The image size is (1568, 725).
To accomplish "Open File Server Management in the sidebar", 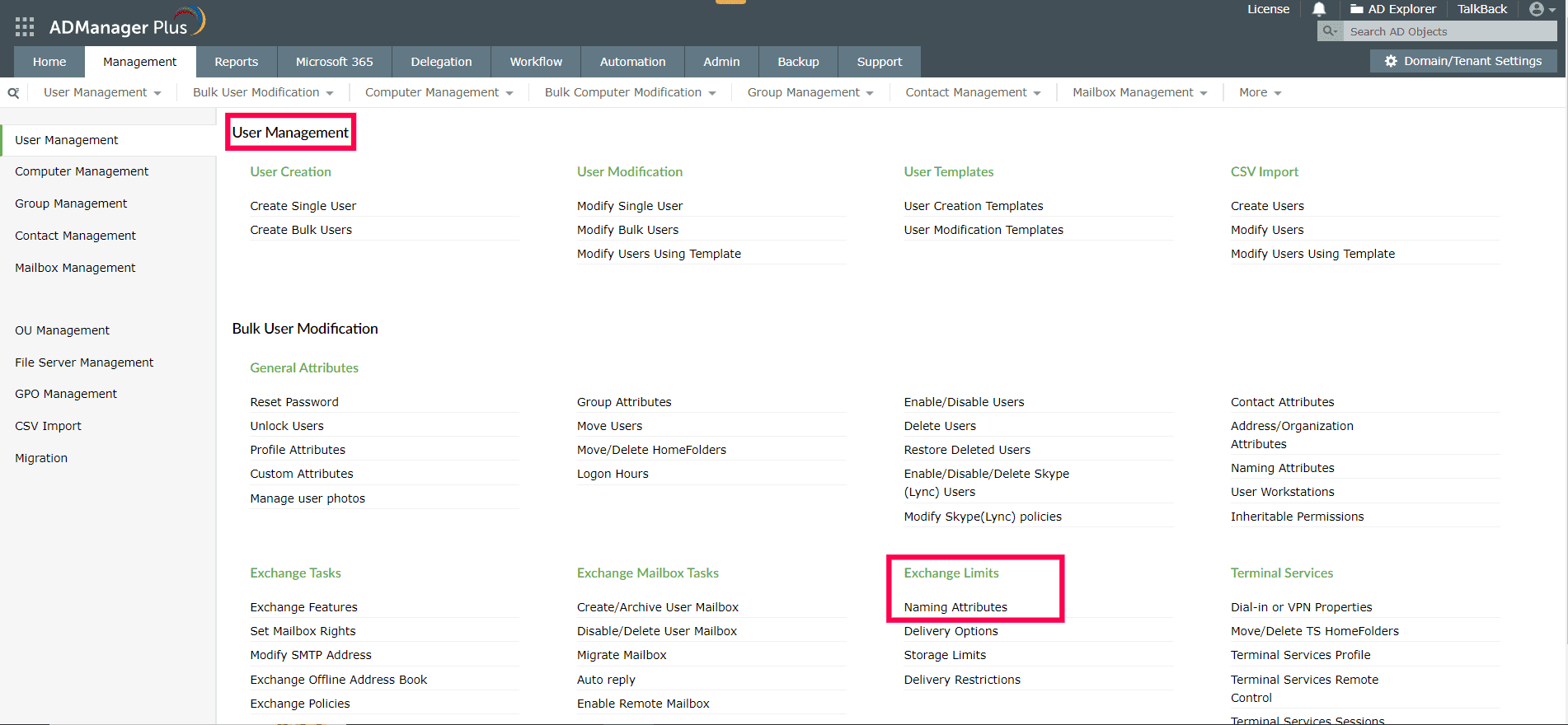I will (84, 362).
